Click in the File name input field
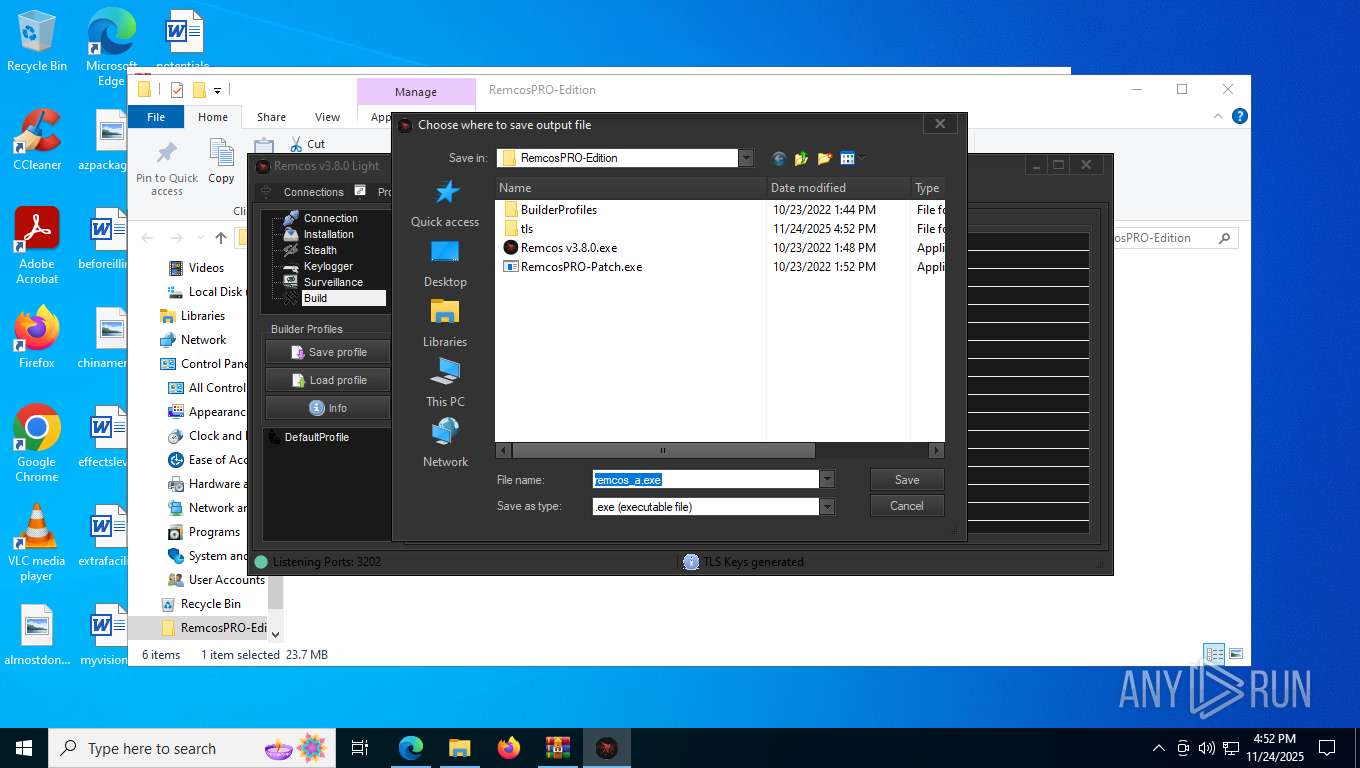1360x768 pixels. (x=706, y=479)
